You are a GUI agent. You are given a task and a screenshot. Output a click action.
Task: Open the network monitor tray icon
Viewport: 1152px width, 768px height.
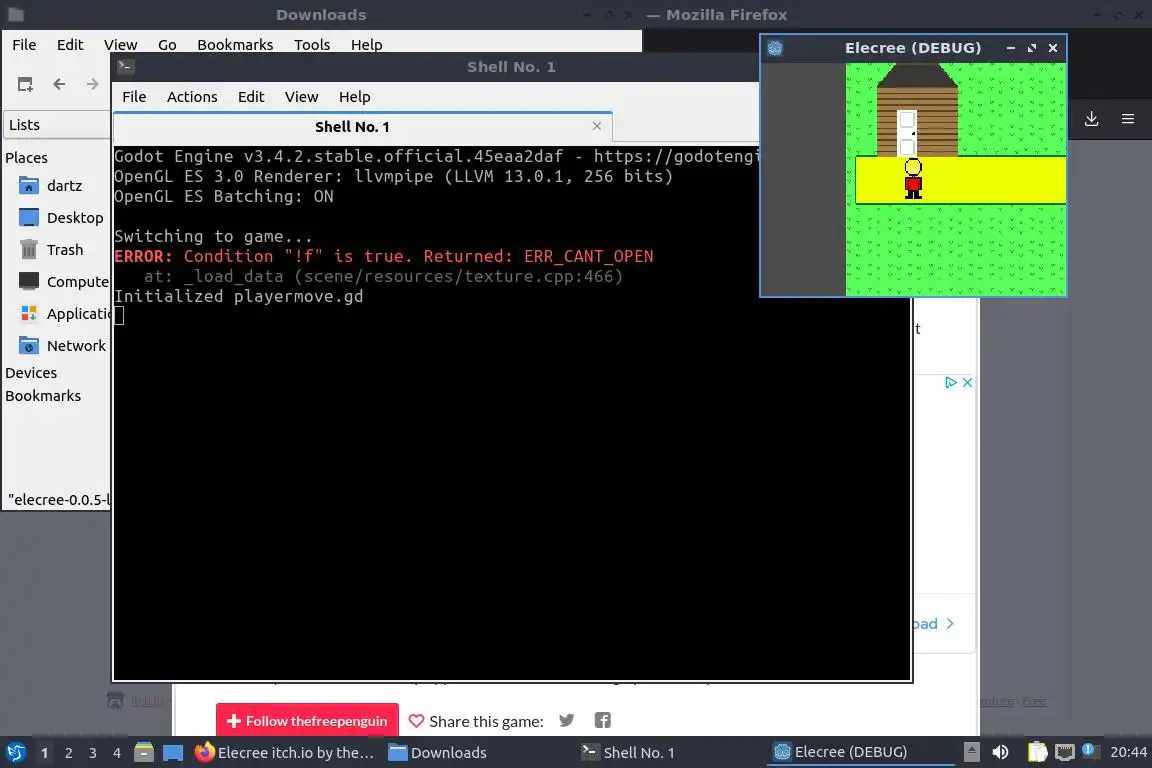(x=1065, y=753)
